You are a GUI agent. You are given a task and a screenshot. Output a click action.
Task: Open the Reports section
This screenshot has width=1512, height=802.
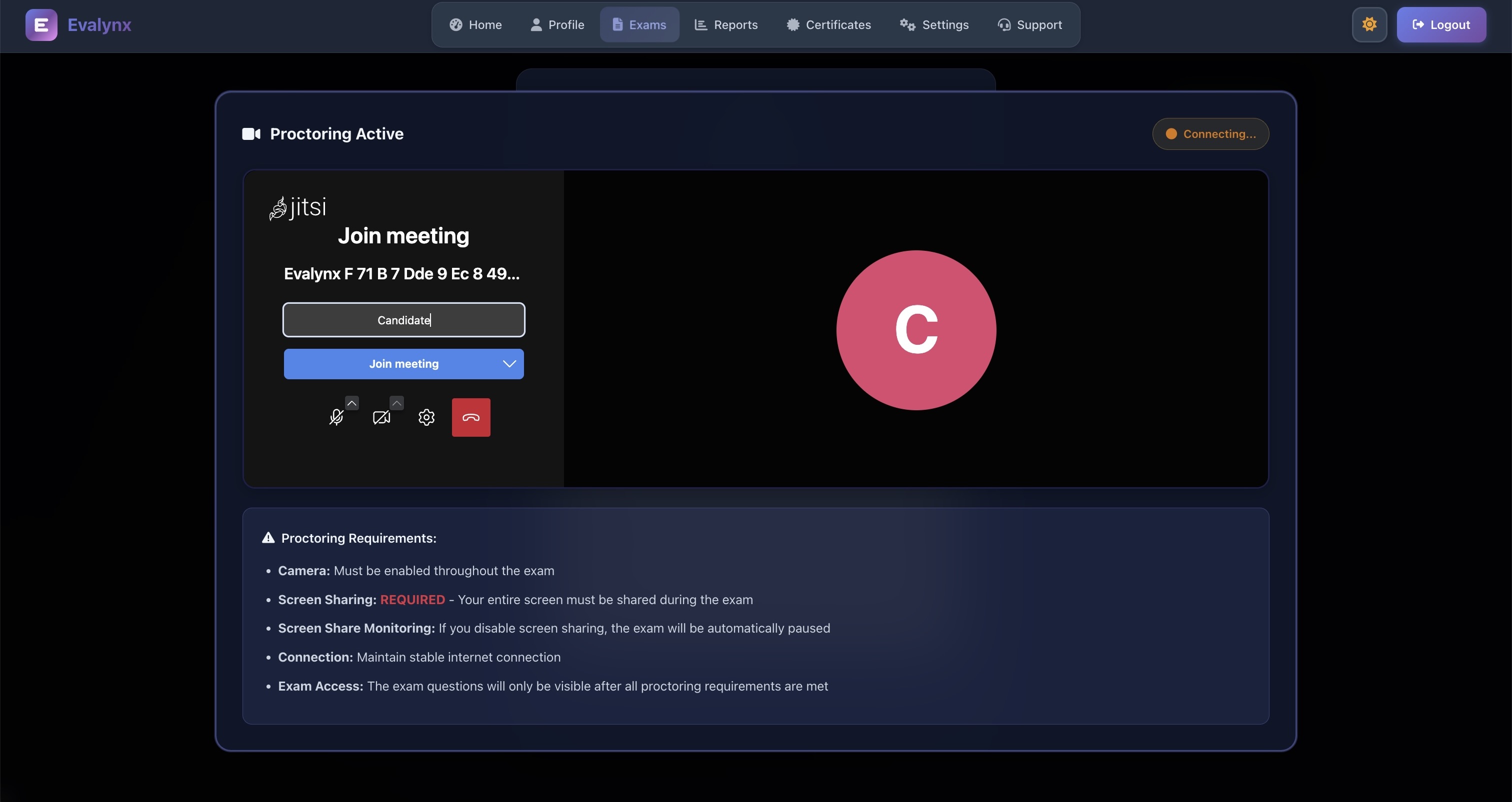(x=726, y=24)
